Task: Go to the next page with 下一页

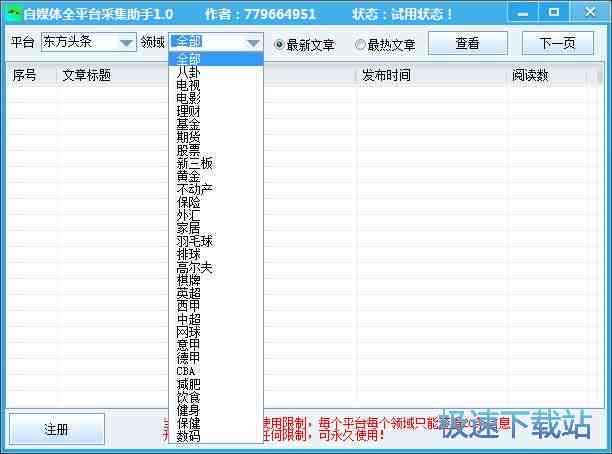Action: coord(558,43)
